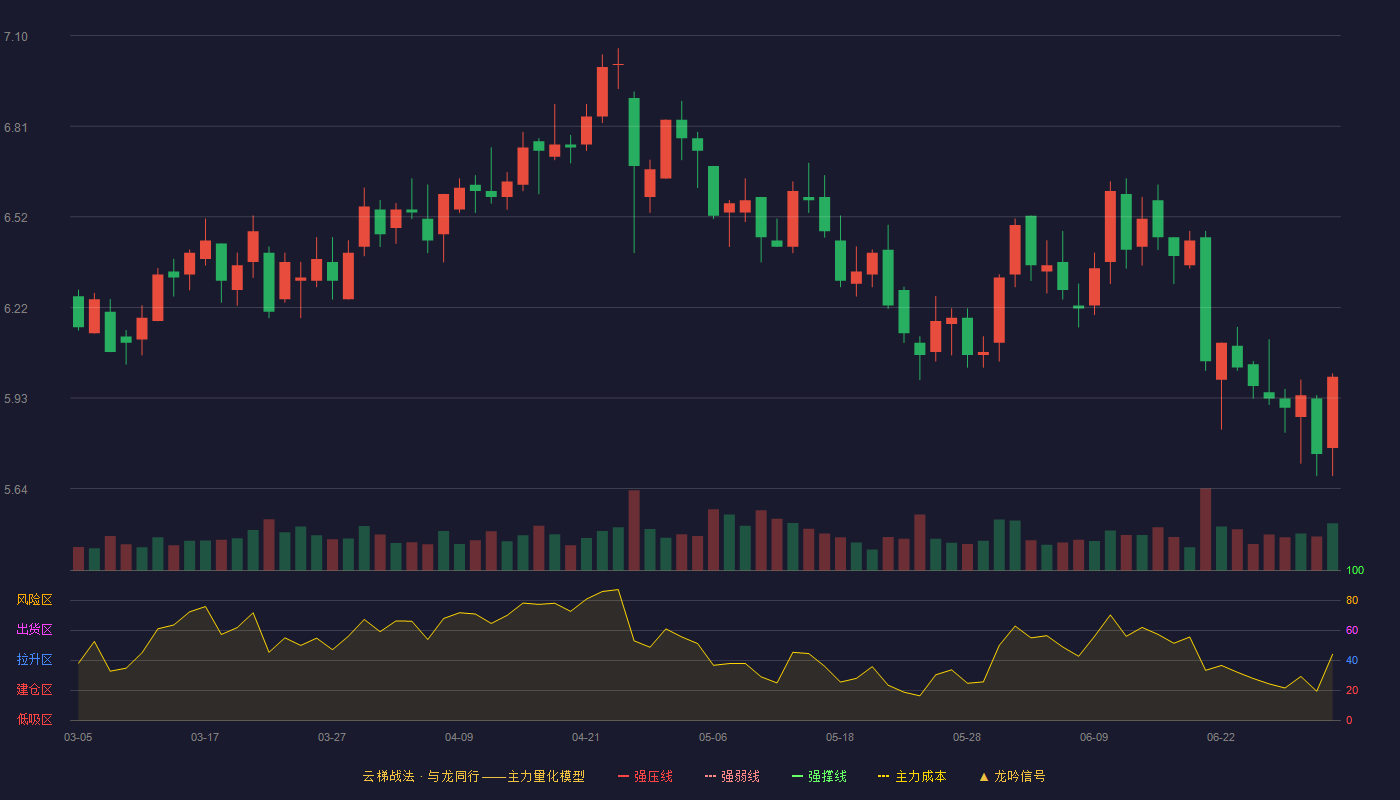Click the 40 indicator scale value

[x=1352, y=660]
